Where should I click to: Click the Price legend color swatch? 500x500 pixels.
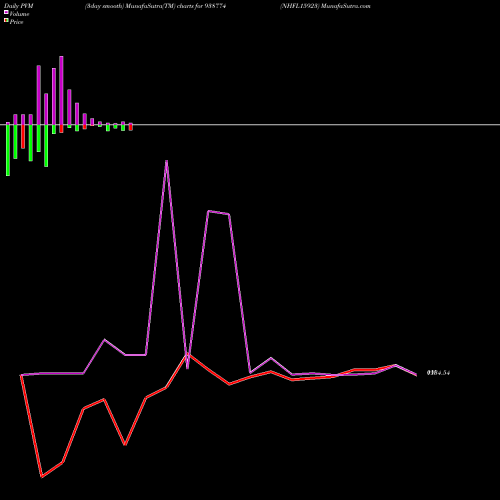click(x=6, y=21)
